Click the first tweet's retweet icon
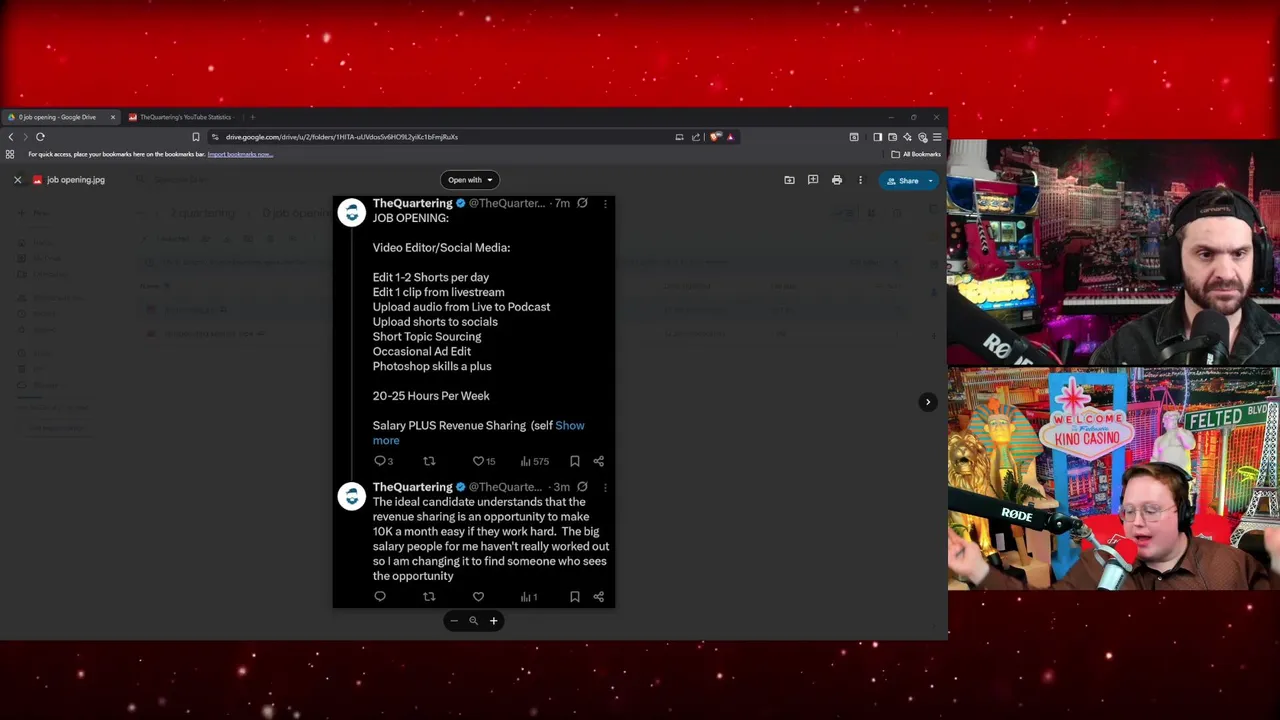 (x=429, y=461)
